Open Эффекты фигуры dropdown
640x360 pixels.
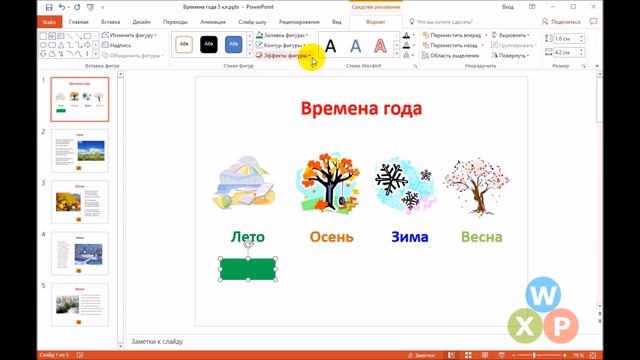pos(283,56)
